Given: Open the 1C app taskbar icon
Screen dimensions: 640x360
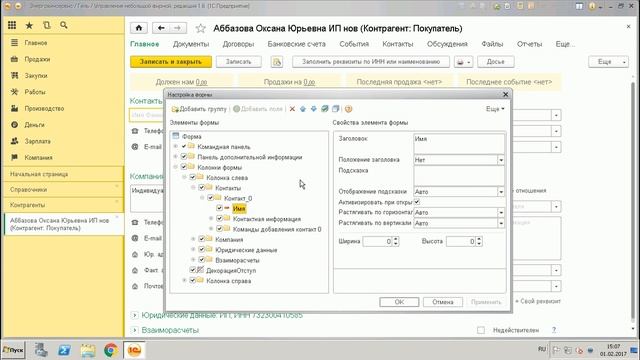Looking at the screenshot, I should (134, 350).
